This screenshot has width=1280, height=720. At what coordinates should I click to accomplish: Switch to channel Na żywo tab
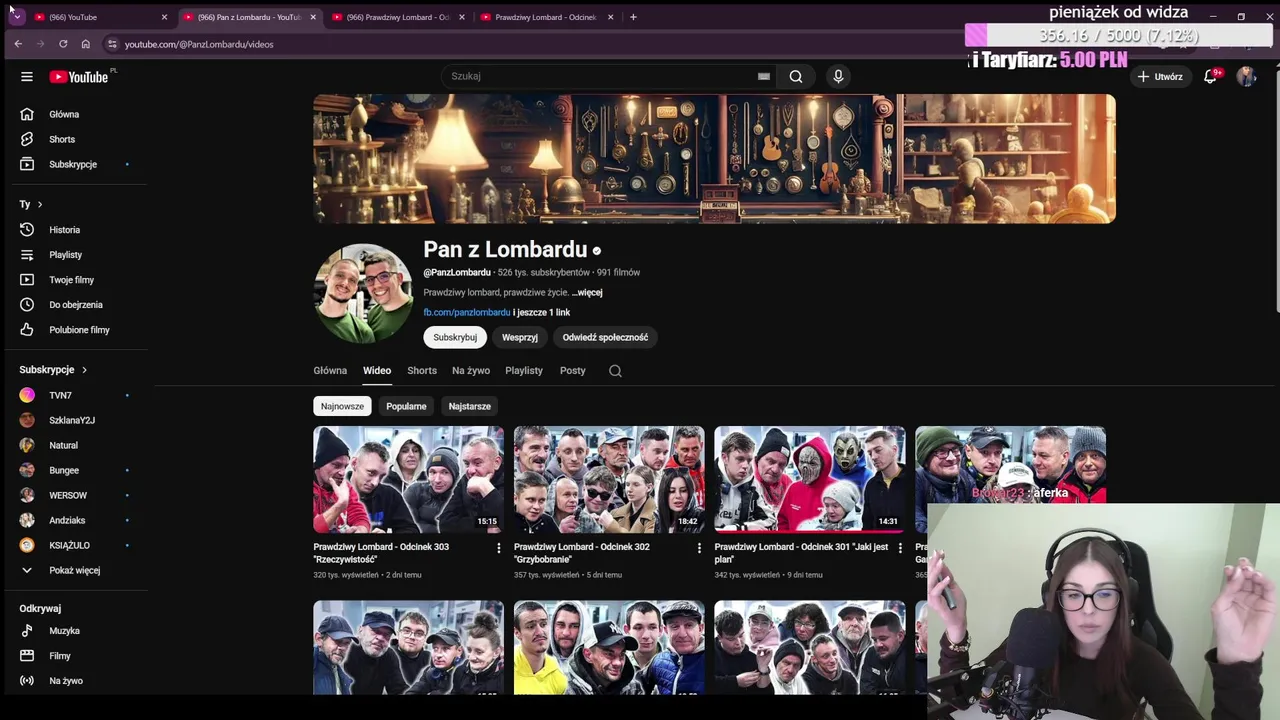click(x=471, y=371)
